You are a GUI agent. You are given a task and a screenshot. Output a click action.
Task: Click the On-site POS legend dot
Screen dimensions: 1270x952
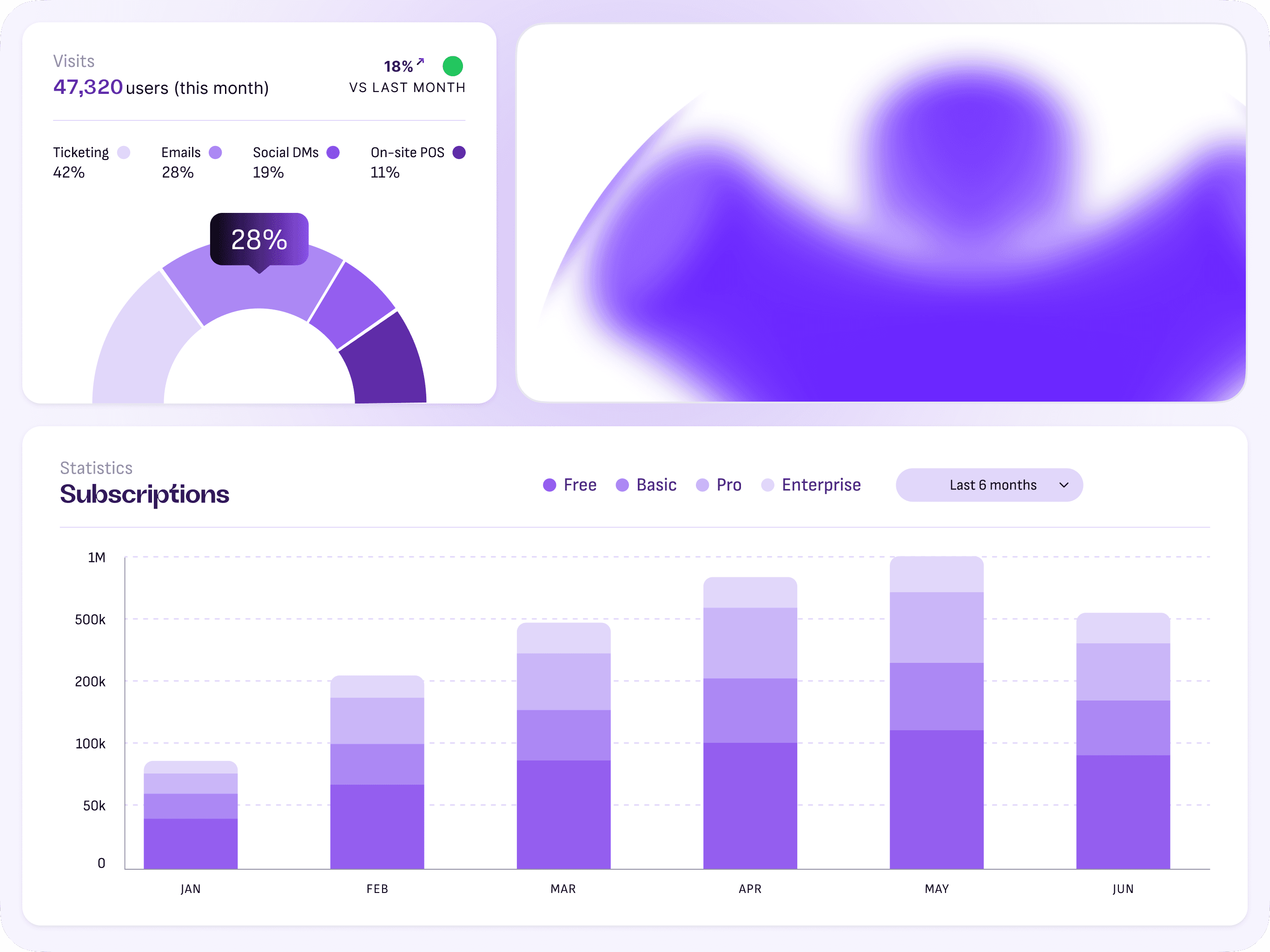(x=459, y=152)
